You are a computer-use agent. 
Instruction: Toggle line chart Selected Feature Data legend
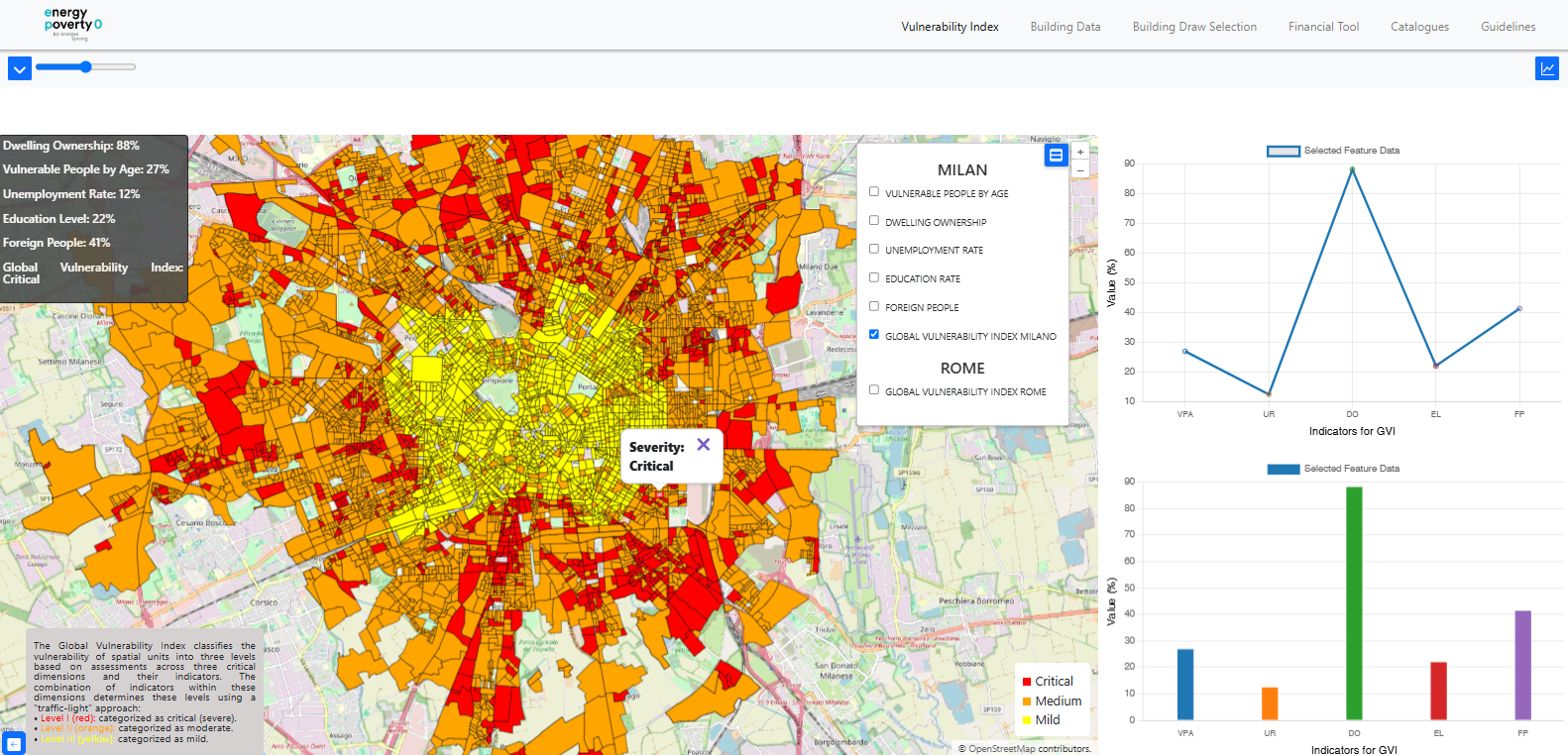[1333, 151]
